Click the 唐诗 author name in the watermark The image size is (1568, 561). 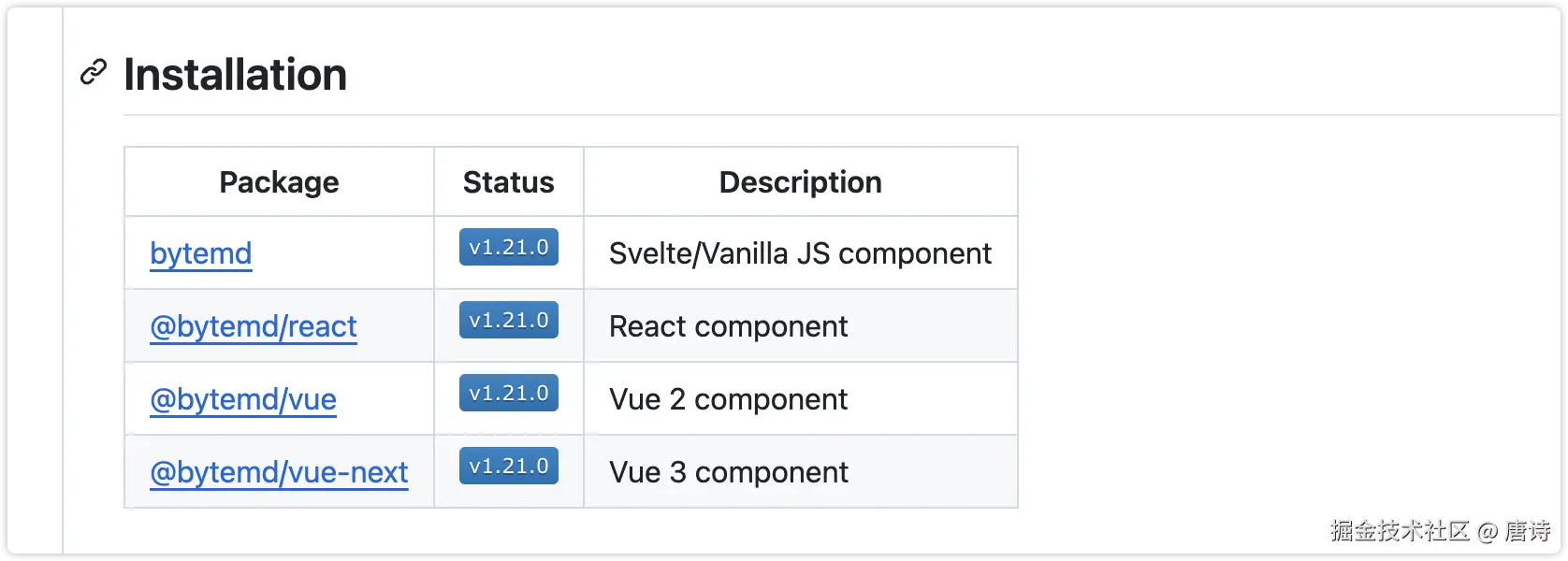(1527, 531)
